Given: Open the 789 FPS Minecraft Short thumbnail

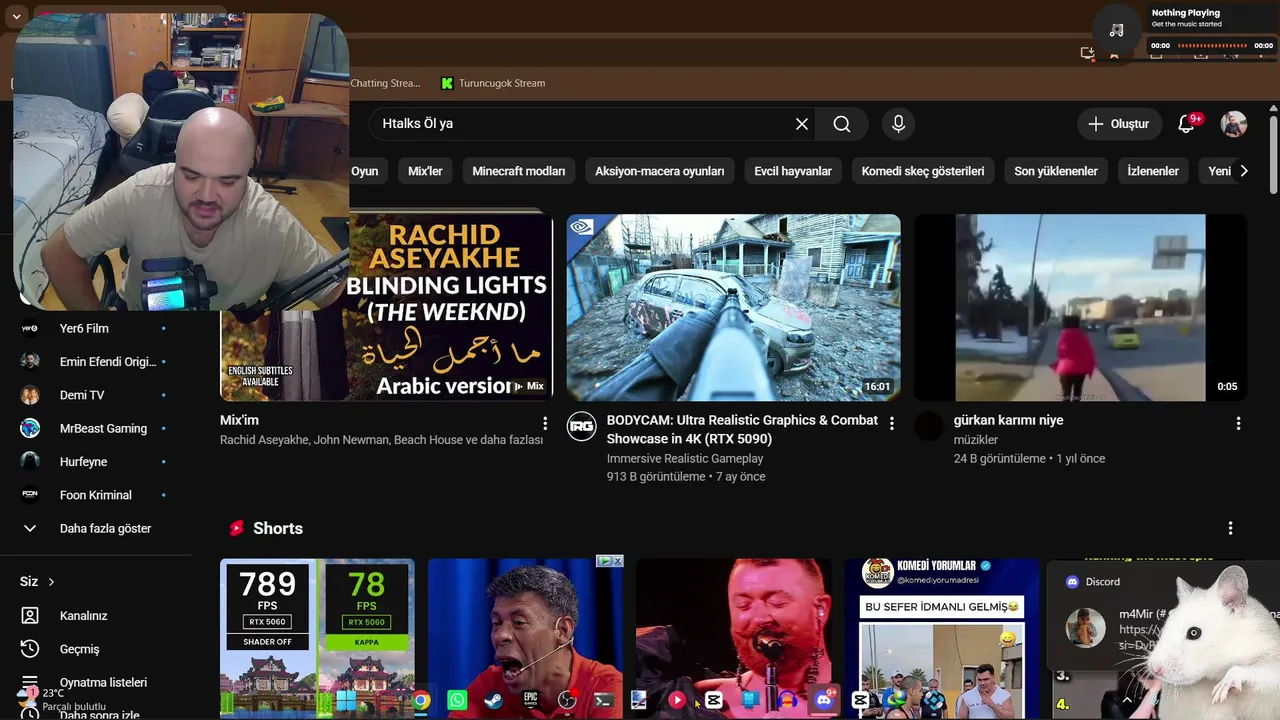Looking at the screenshot, I should [317, 639].
